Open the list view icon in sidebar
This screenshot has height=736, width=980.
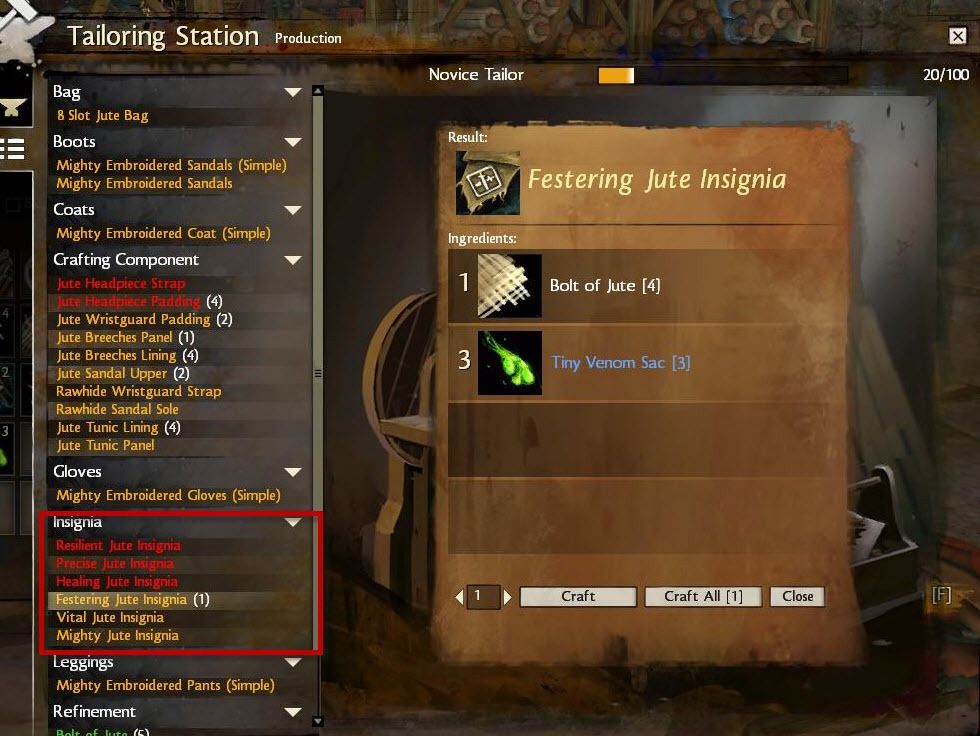12,149
